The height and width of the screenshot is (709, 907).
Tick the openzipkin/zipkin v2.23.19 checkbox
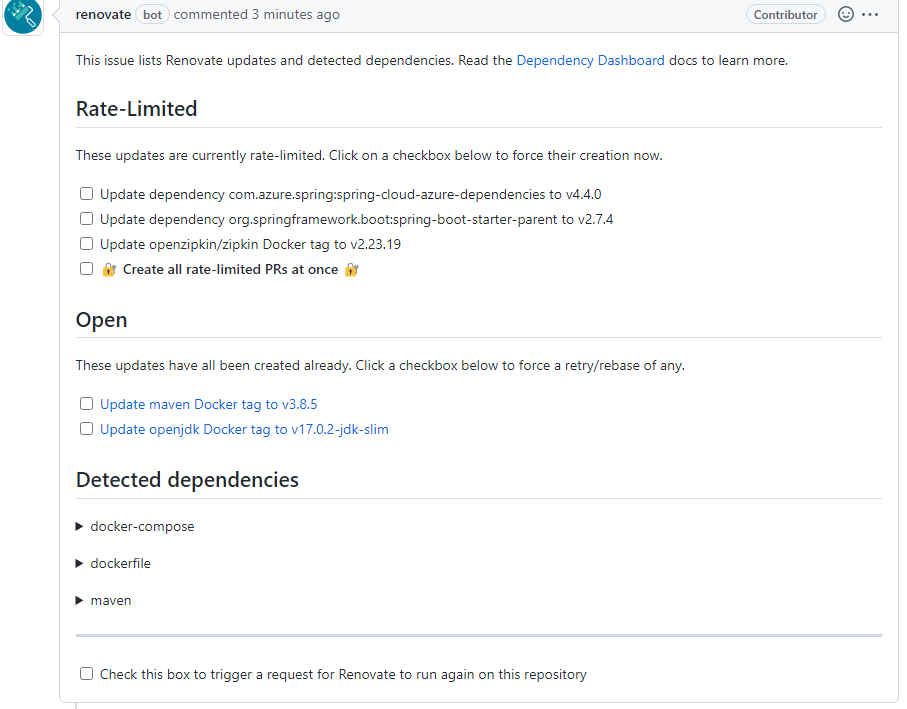(86, 244)
